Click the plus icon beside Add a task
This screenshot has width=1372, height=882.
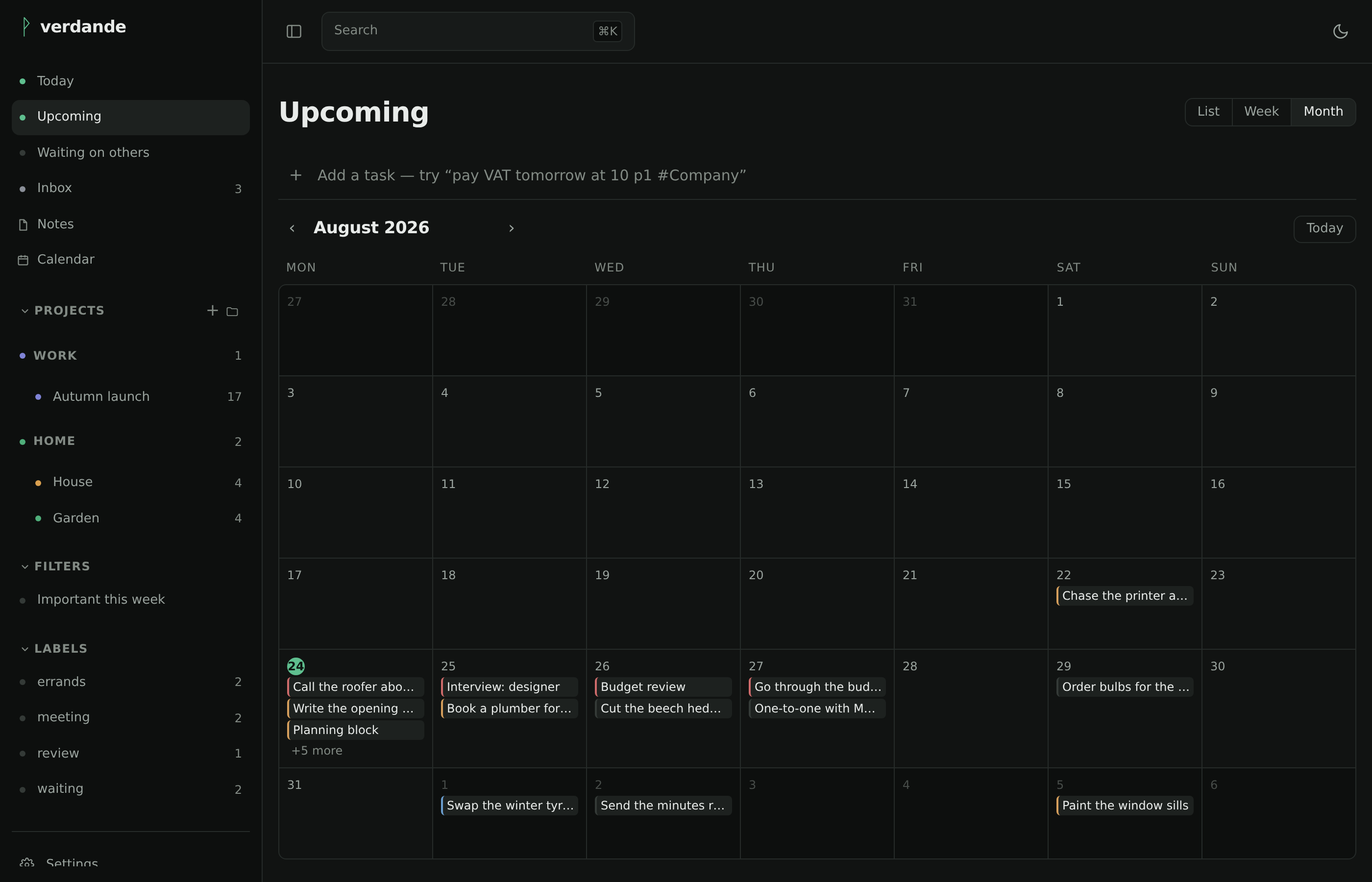(296, 175)
